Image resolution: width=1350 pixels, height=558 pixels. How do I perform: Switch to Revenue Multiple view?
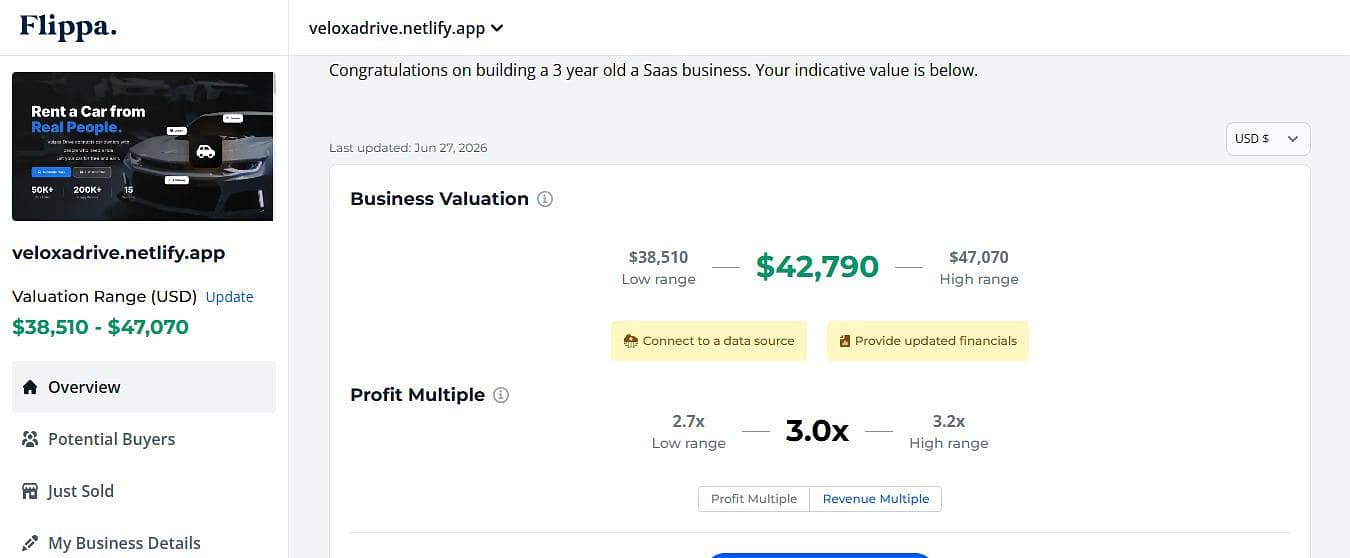point(876,499)
